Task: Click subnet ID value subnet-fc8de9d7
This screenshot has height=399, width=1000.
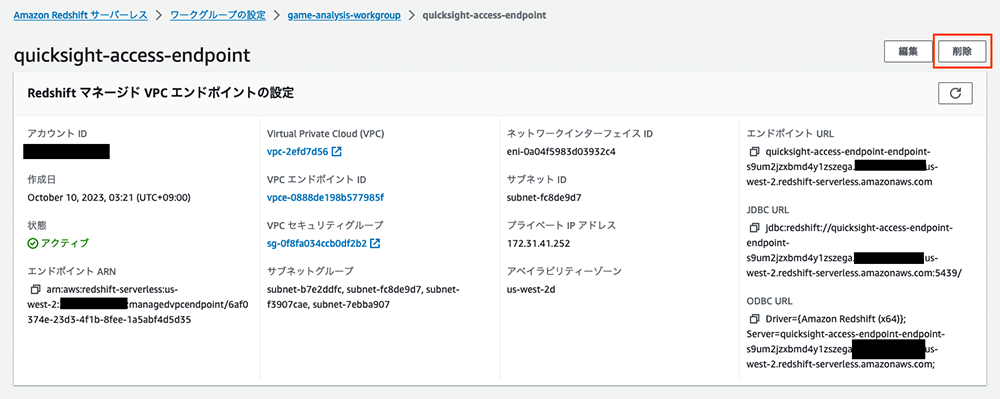Action: pos(543,198)
